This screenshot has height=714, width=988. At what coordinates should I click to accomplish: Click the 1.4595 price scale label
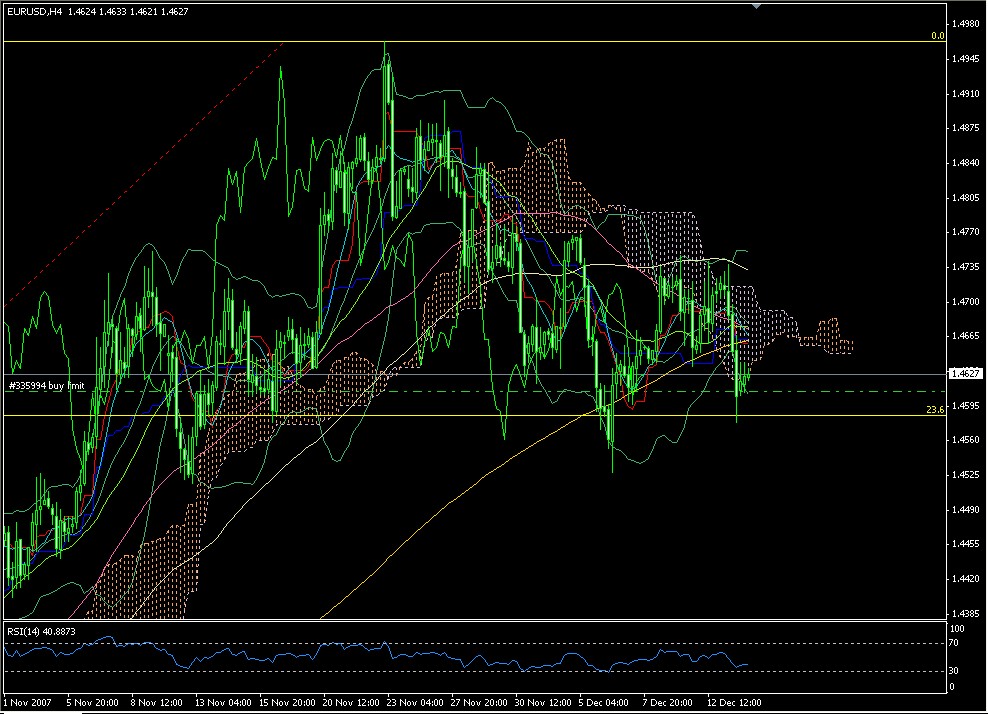pyautogui.click(x=965, y=405)
